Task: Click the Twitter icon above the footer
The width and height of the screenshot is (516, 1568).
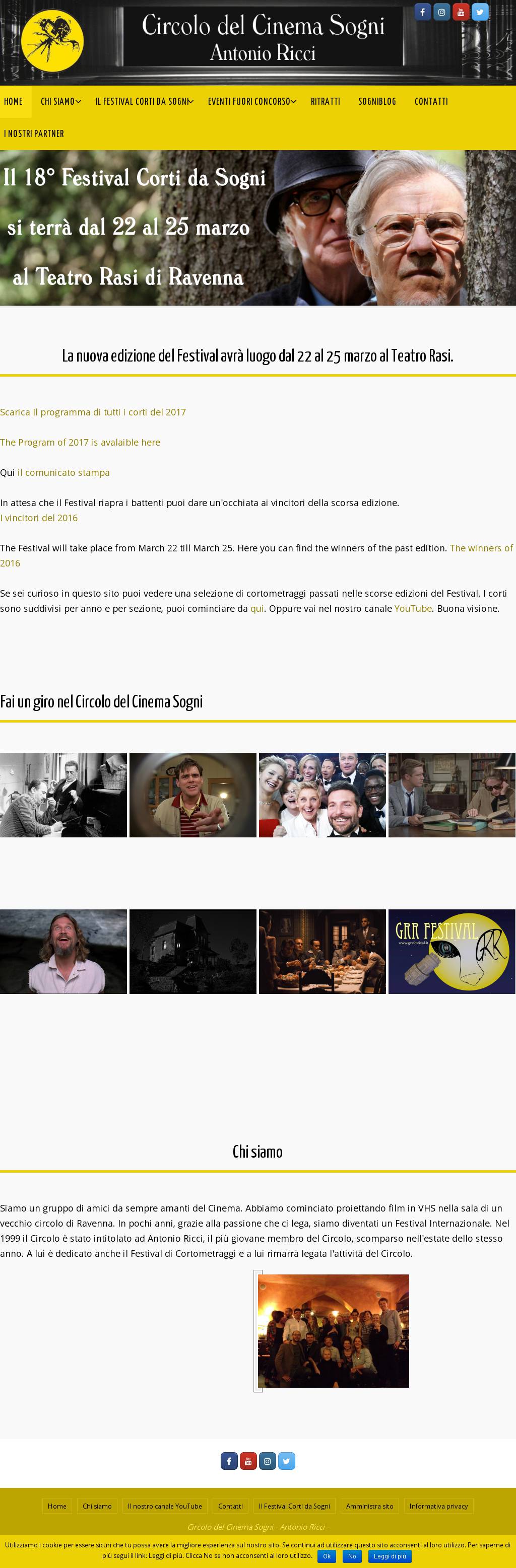Action: (286, 1461)
